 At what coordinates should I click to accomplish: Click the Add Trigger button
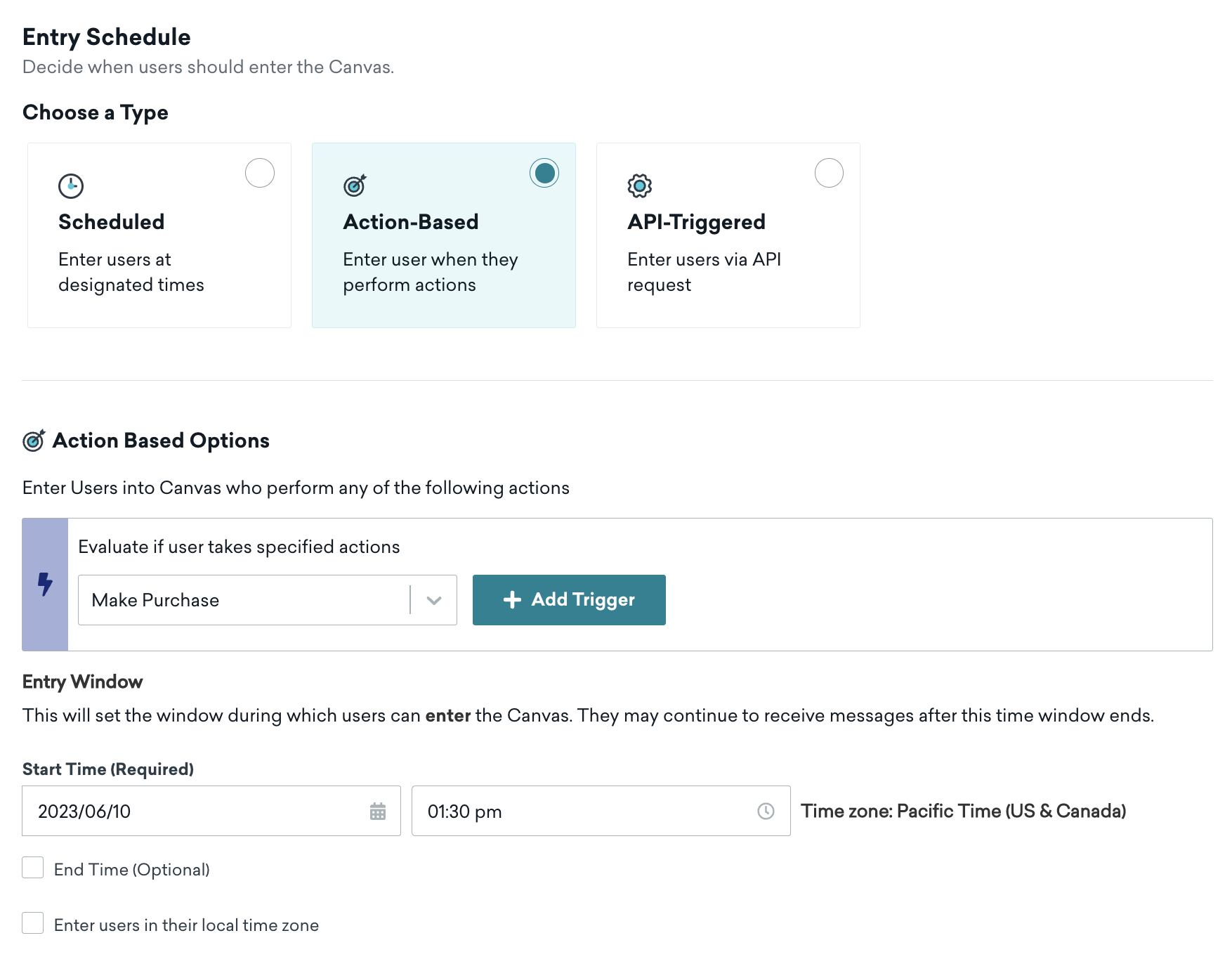[569, 600]
